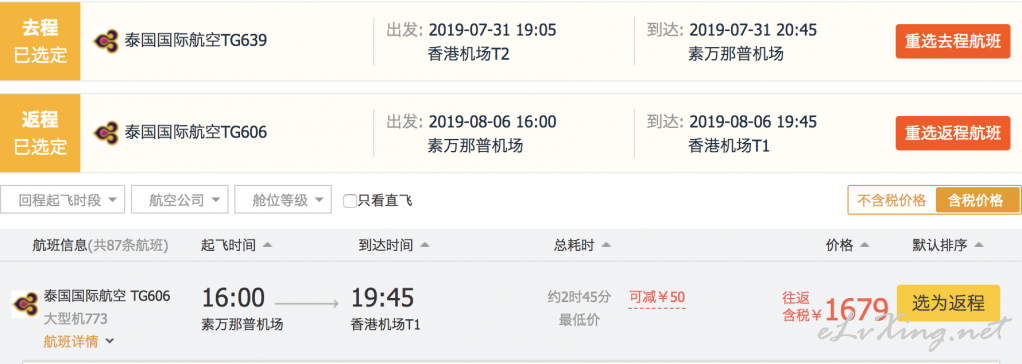The width and height of the screenshot is (1022, 364).
Task: Expand 航班详情 flight details
Action: (79, 341)
